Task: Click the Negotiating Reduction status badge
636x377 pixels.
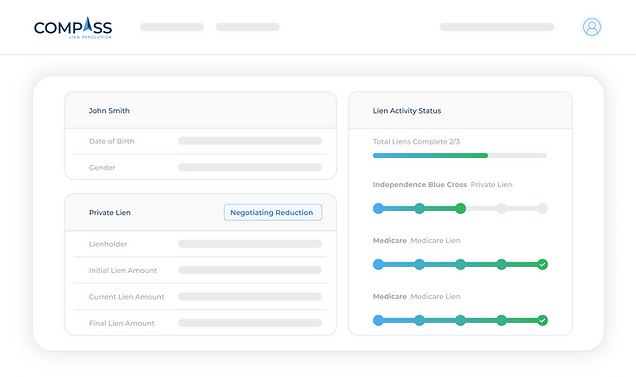Action: click(x=273, y=212)
